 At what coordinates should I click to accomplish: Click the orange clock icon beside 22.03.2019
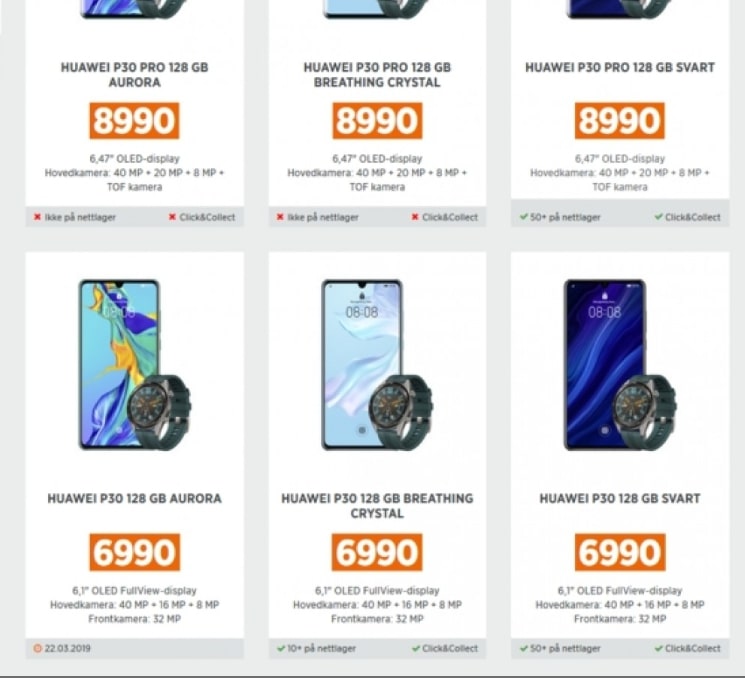(38, 648)
